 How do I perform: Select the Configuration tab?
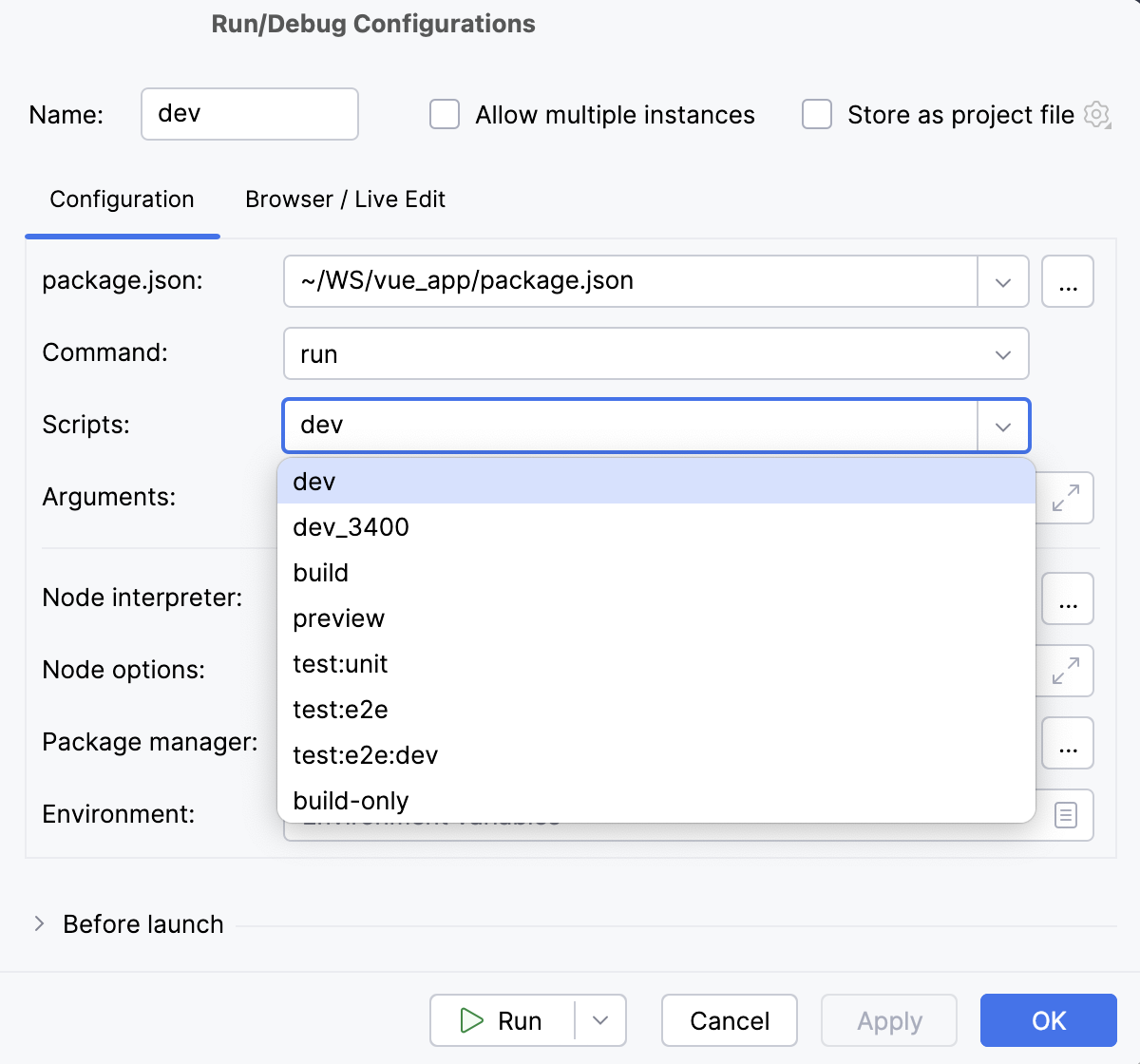(x=122, y=199)
